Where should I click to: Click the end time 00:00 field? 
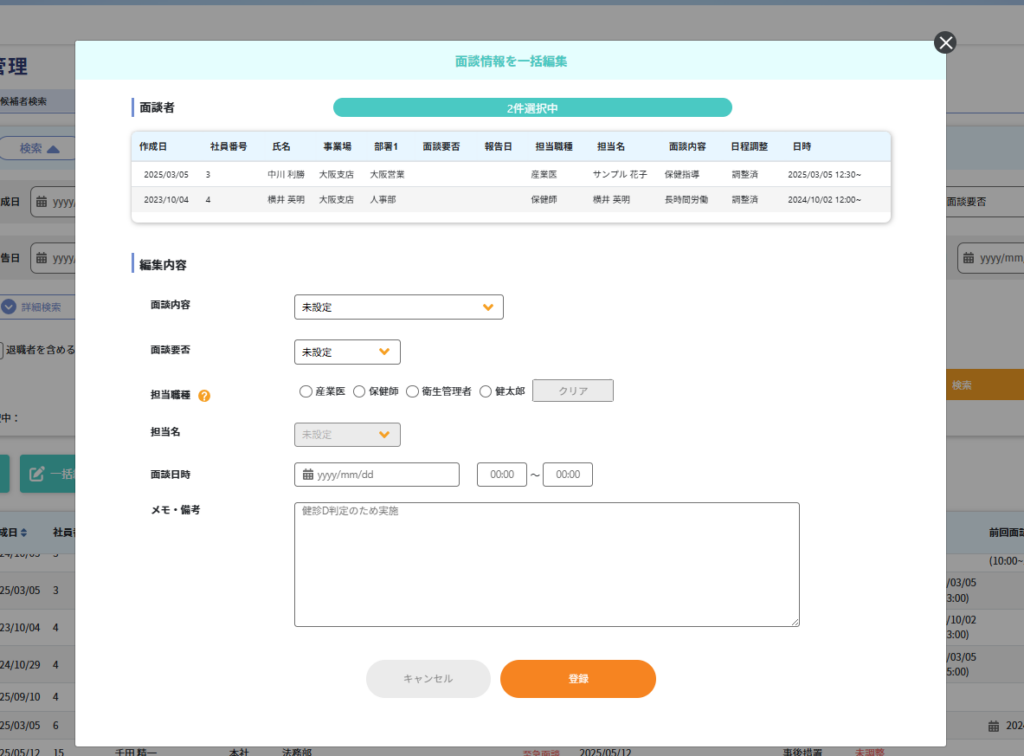coord(568,475)
